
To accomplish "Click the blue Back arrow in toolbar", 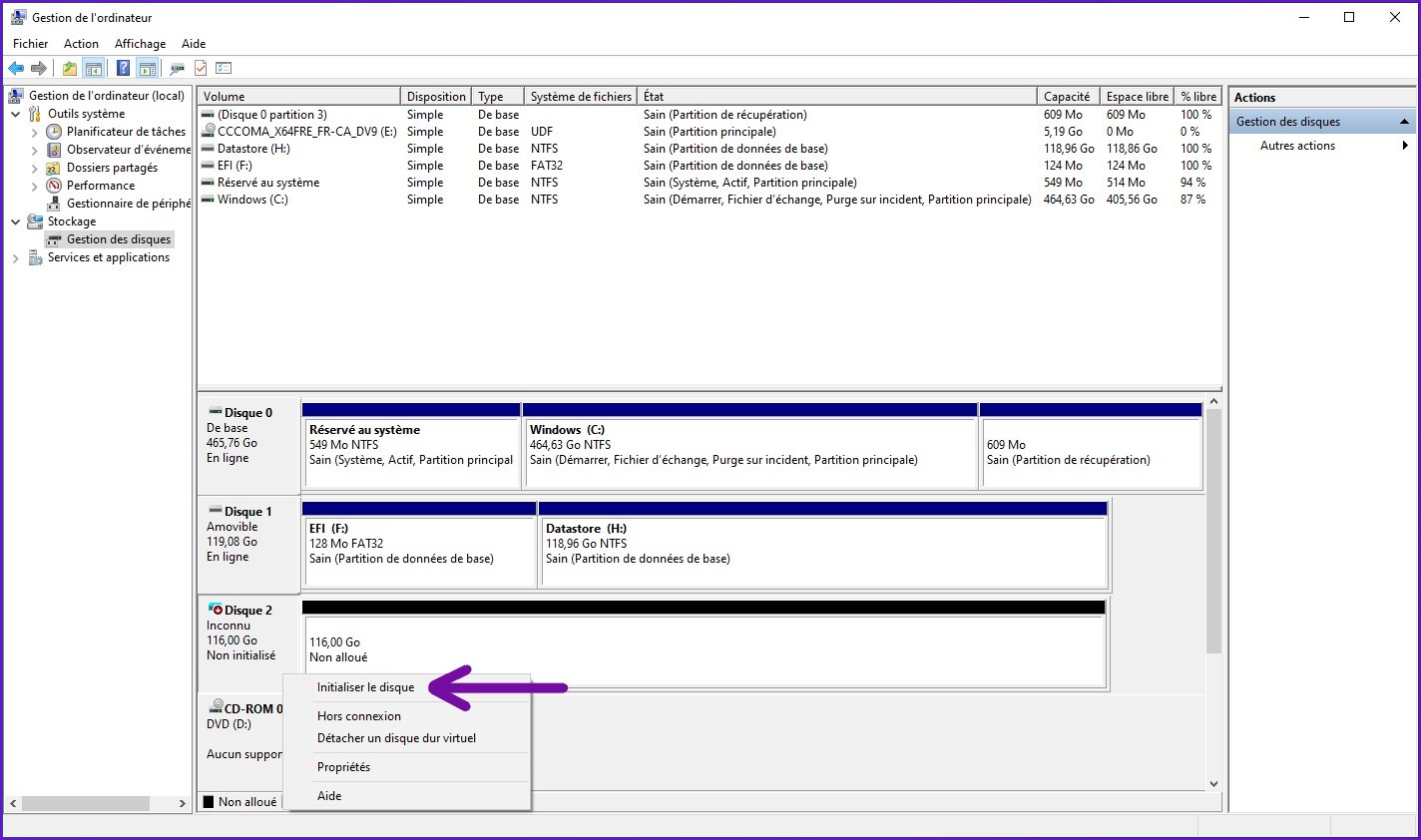I will (x=16, y=68).
